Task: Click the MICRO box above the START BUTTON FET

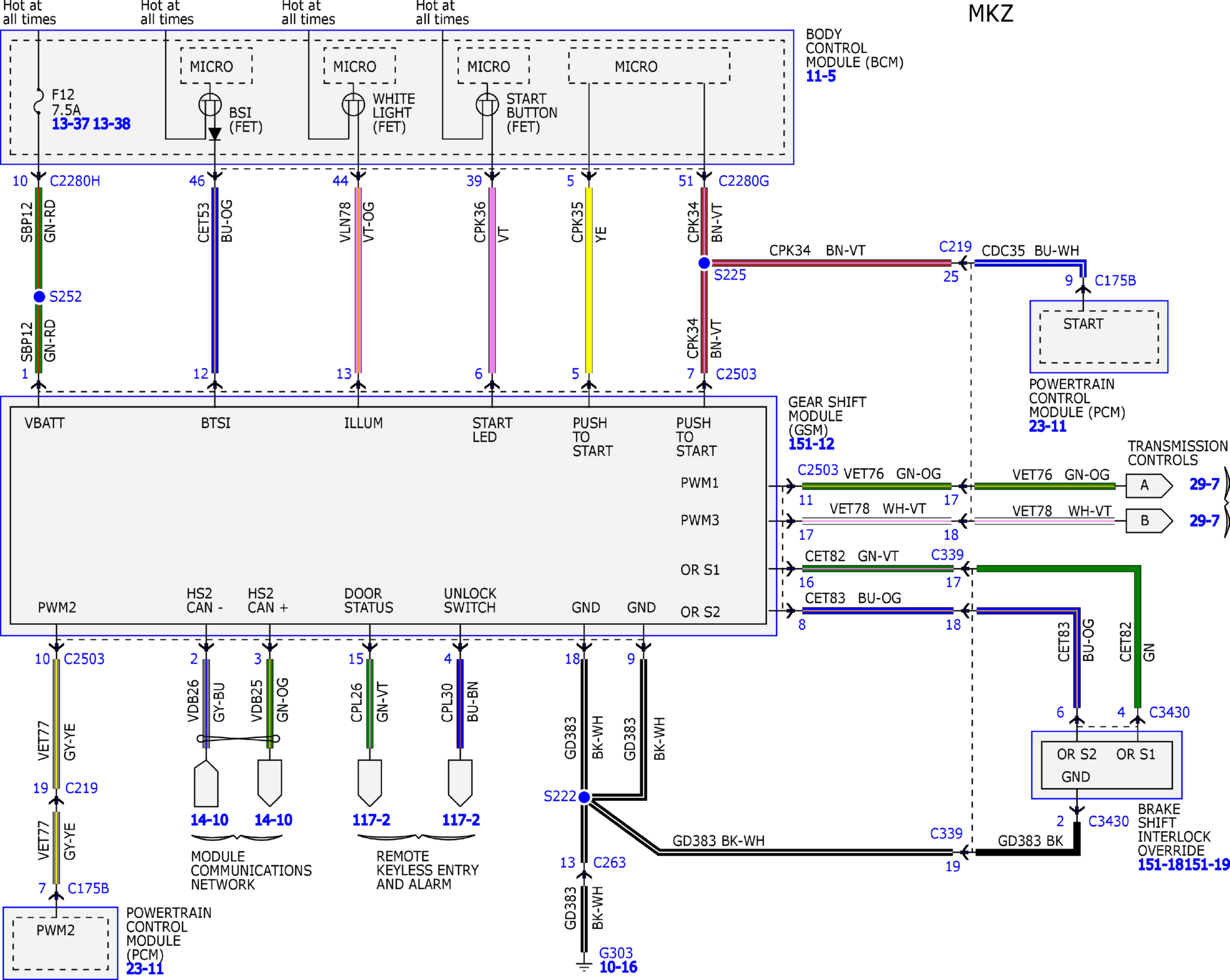Action: (494, 66)
